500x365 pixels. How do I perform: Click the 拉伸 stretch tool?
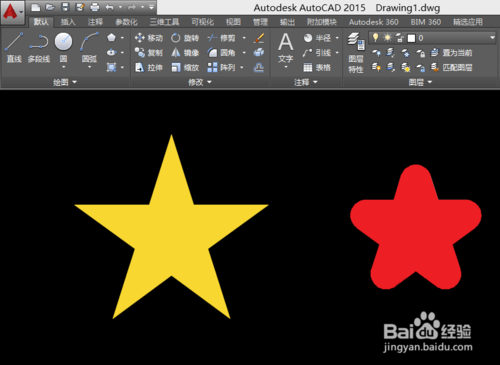coord(149,67)
